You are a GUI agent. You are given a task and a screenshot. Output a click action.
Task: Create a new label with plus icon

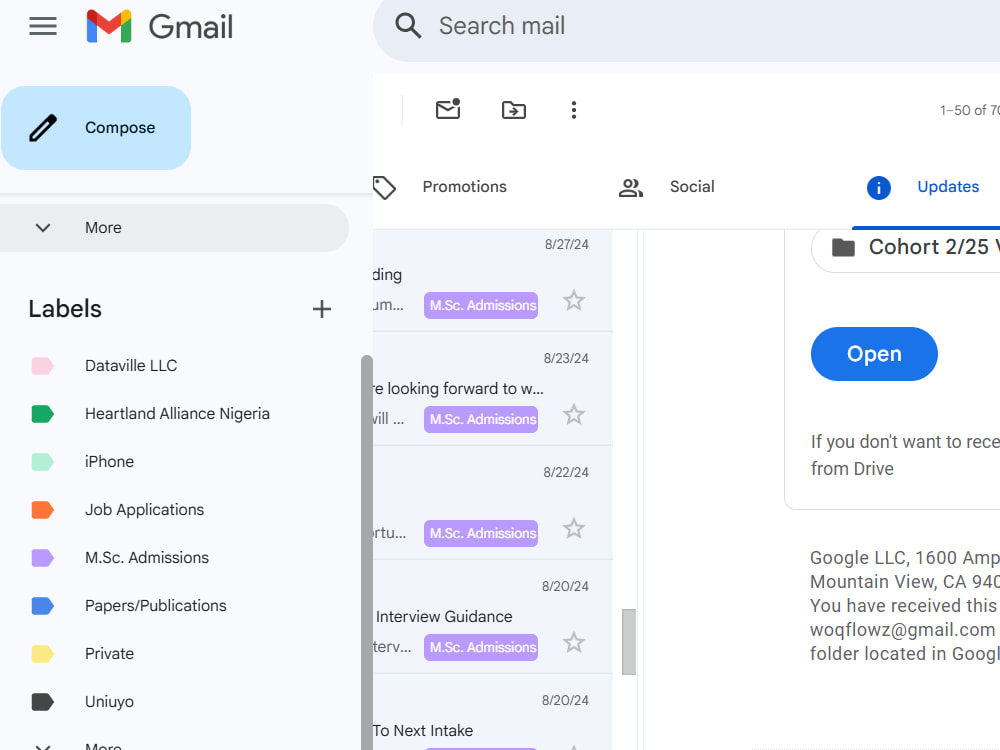coord(321,309)
